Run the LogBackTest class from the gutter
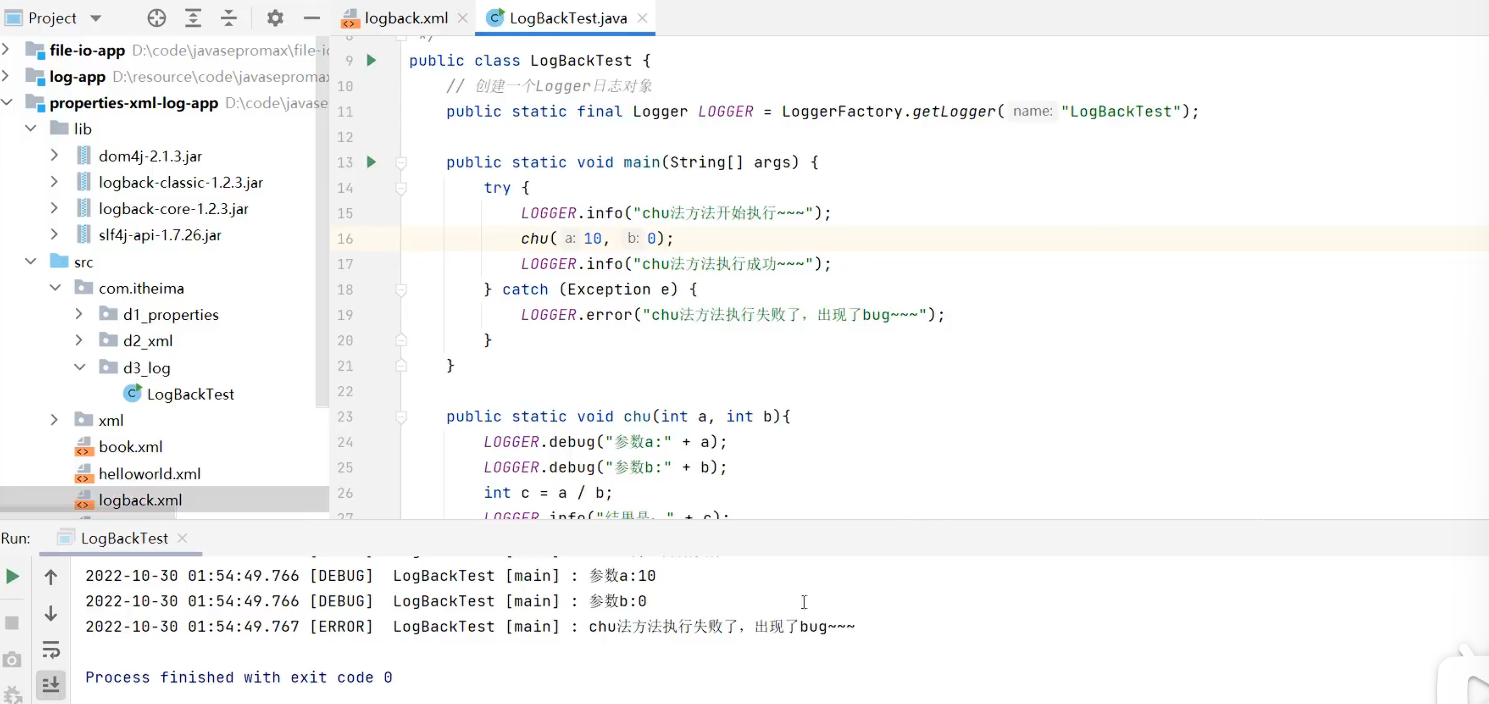This screenshot has width=1489, height=704. 371,60
